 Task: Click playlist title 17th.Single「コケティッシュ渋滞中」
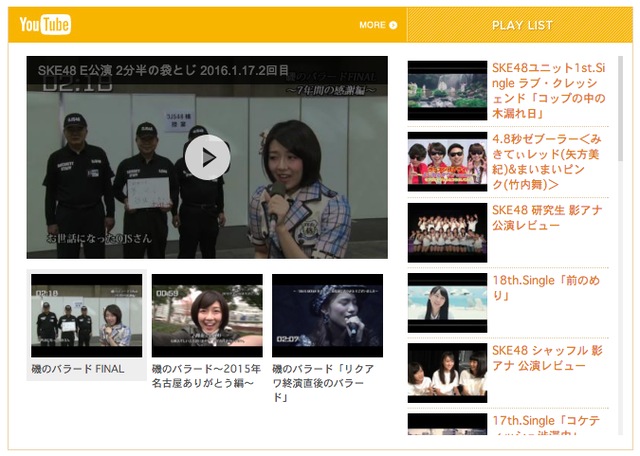[546, 425]
